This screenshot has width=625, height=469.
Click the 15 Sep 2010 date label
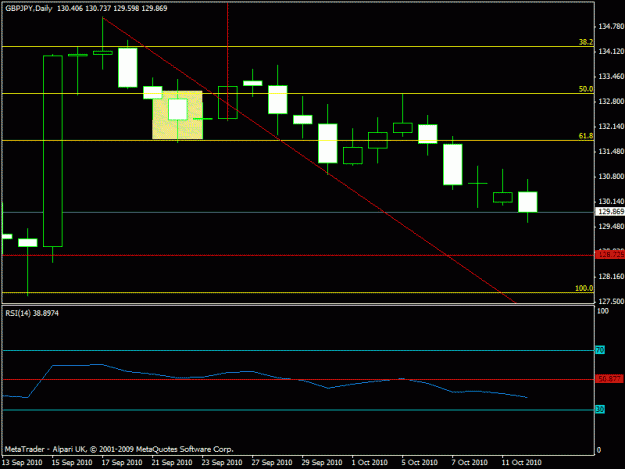pos(72,462)
